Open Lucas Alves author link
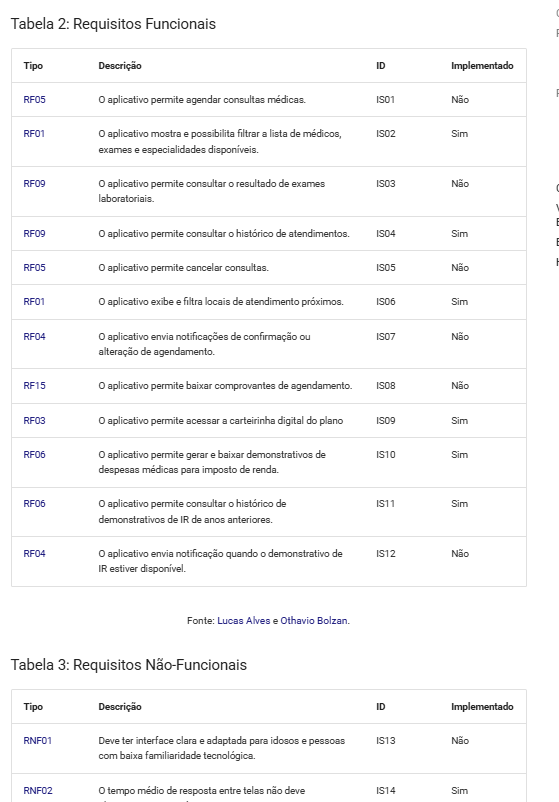Screen dimensions: 559x802 pyautogui.click(x=243, y=620)
